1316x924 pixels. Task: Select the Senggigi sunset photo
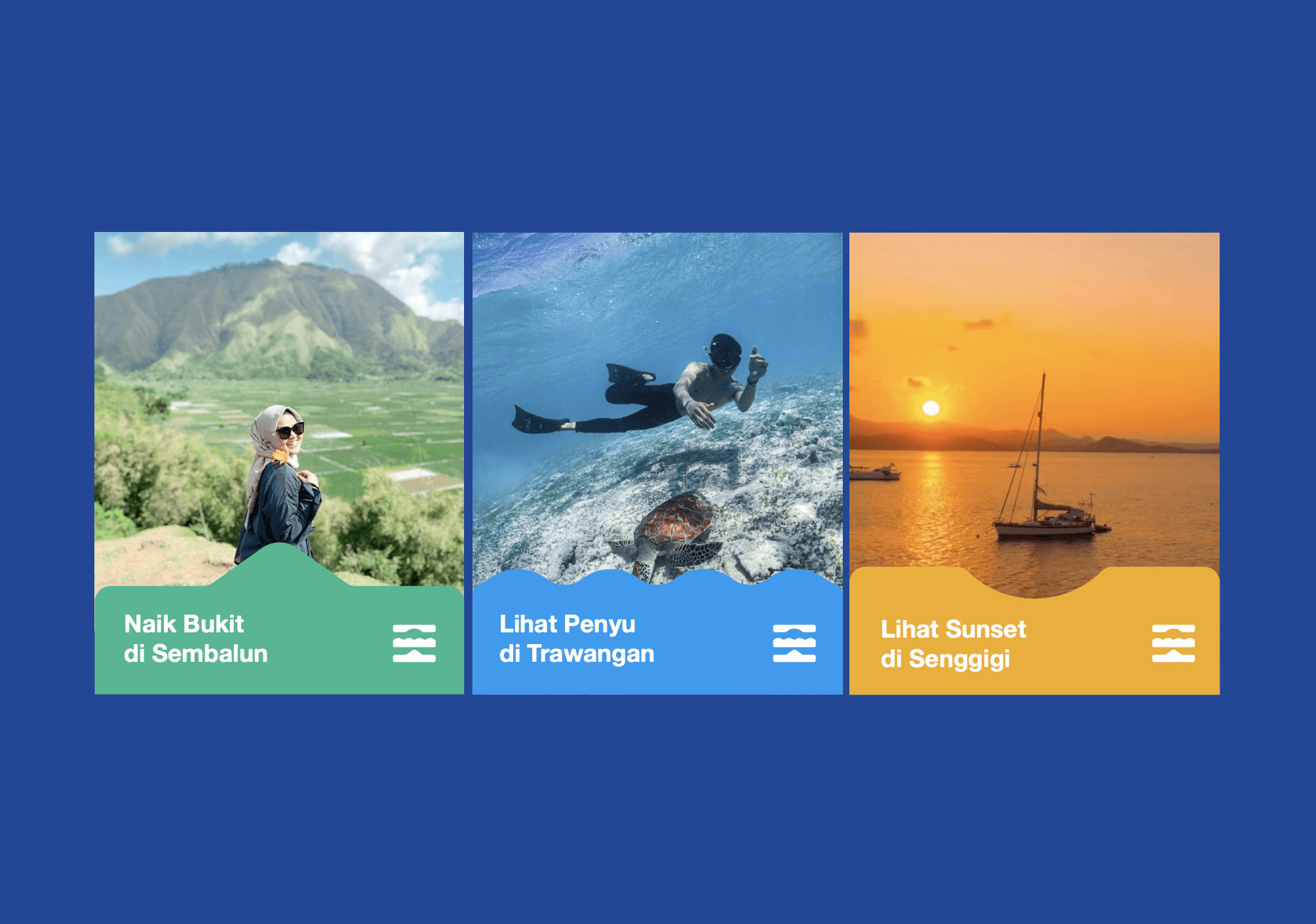[1034, 406]
